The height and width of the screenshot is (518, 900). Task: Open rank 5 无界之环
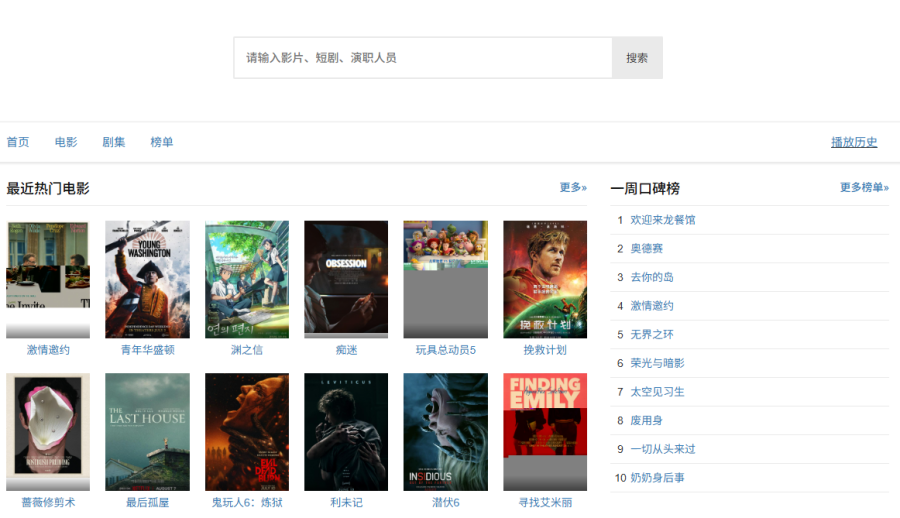click(x=651, y=334)
